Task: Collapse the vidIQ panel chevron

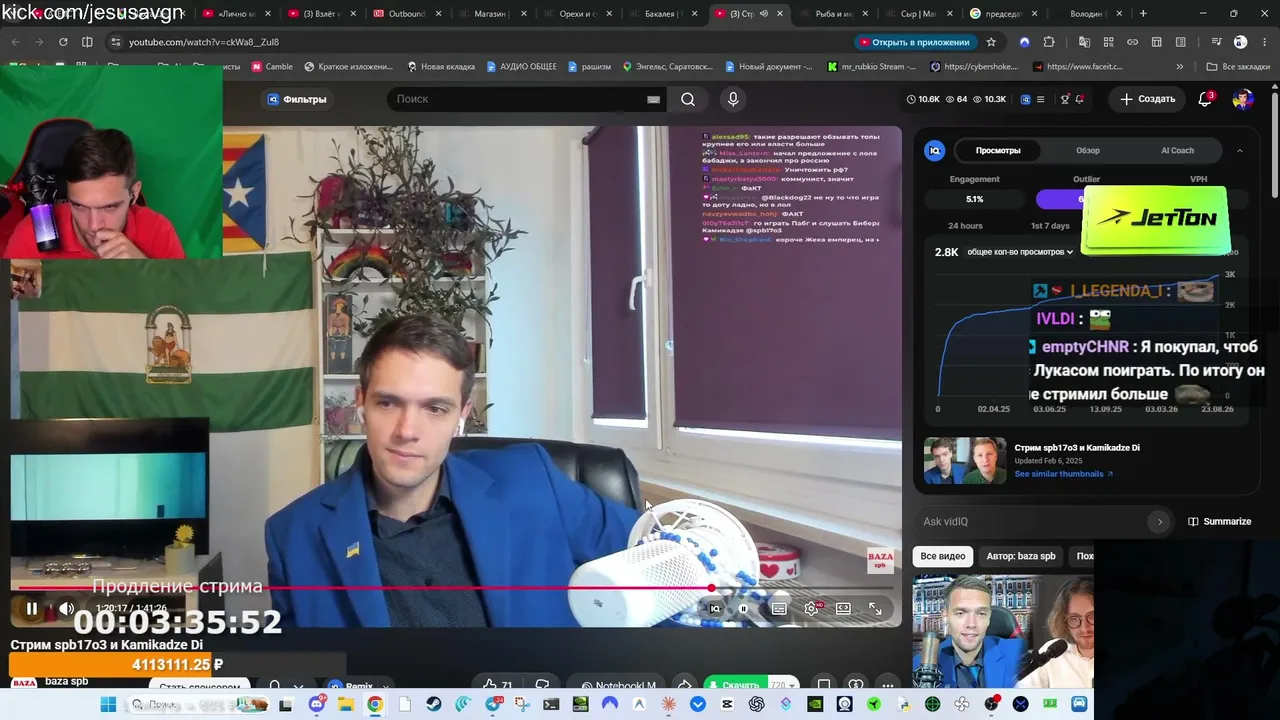Action: click(1240, 150)
